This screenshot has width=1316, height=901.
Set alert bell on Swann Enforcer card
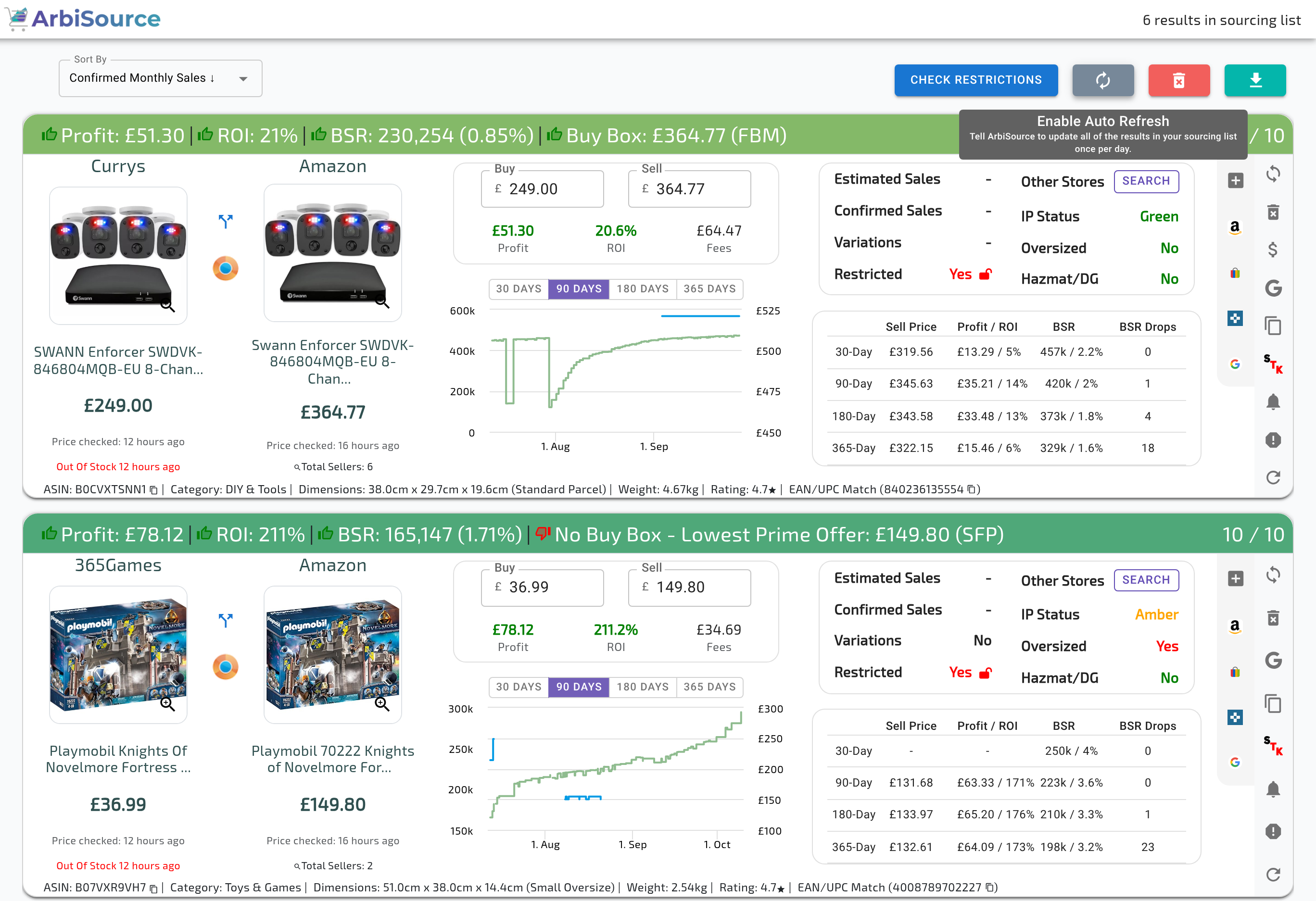click(x=1273, y=402)
